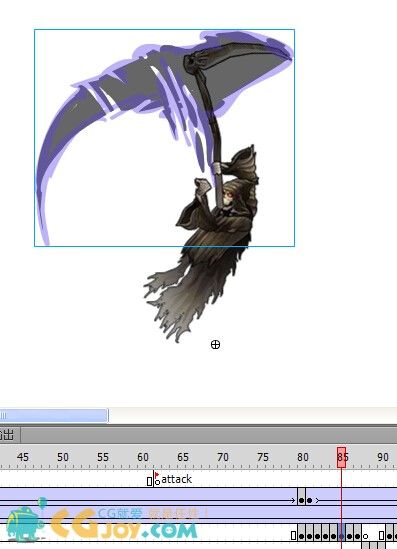Select the keyframe dot at frame 80 in the purple layer
This screenshot has width=397, height=549.
point(301,500)
